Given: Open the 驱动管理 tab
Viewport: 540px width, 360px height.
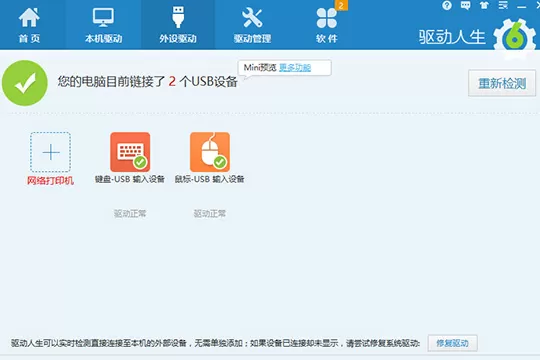Looking at the screenshot, I should (x=252, y=25).
